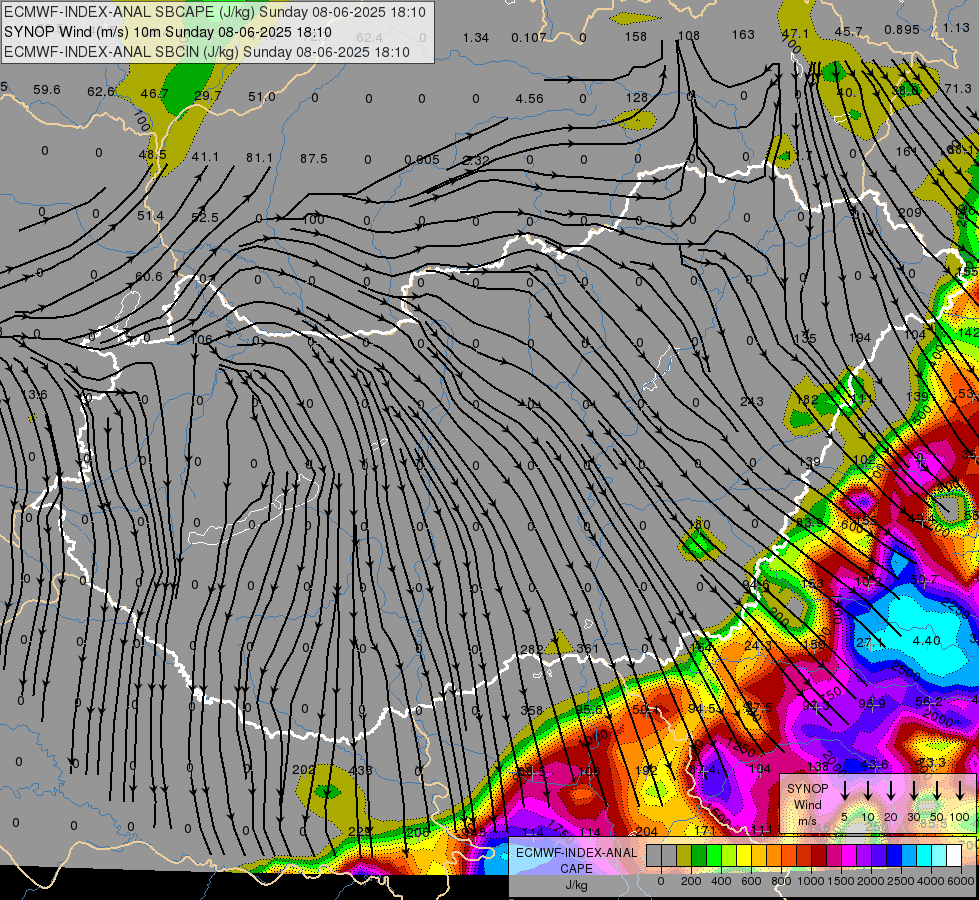Click the '41.1' grid value on the map

[x=205, y=157]
